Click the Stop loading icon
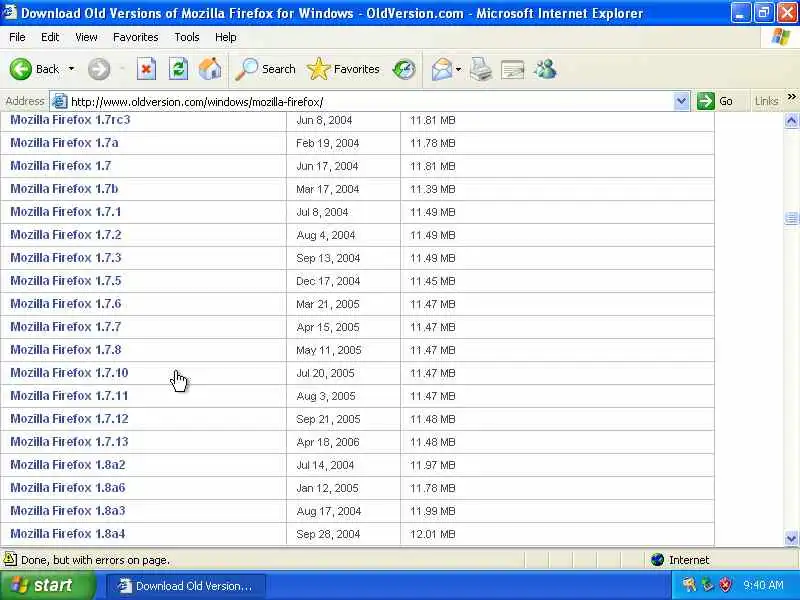800x600 pixels. coord(146,69)
